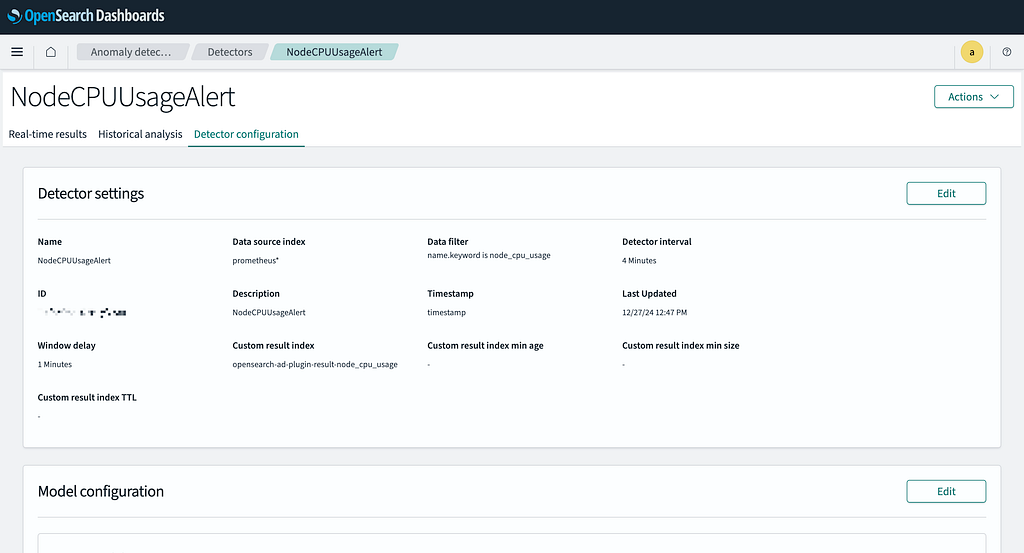Click the NodeCPUUsageAlert value under Description
This screenshot has height=553, width=1024.
(268, 313)
